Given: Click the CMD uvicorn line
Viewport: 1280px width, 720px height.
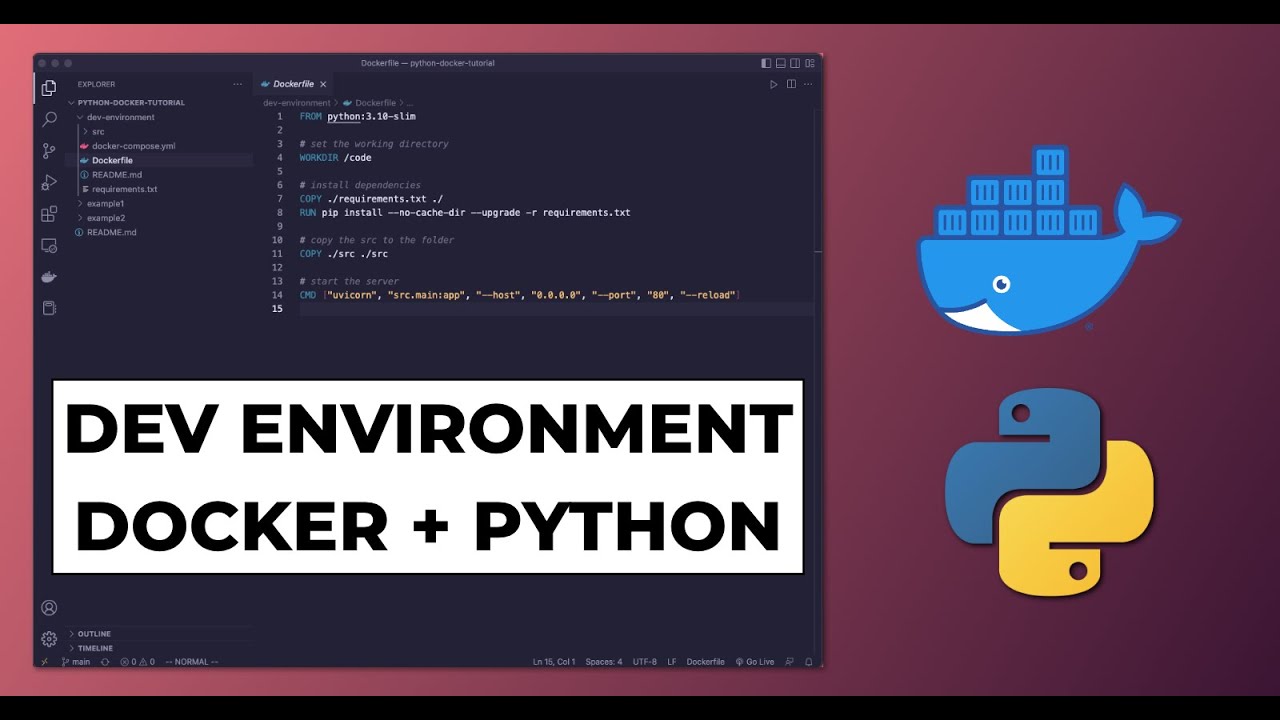Looking at the screenshot, I should 519,295.
